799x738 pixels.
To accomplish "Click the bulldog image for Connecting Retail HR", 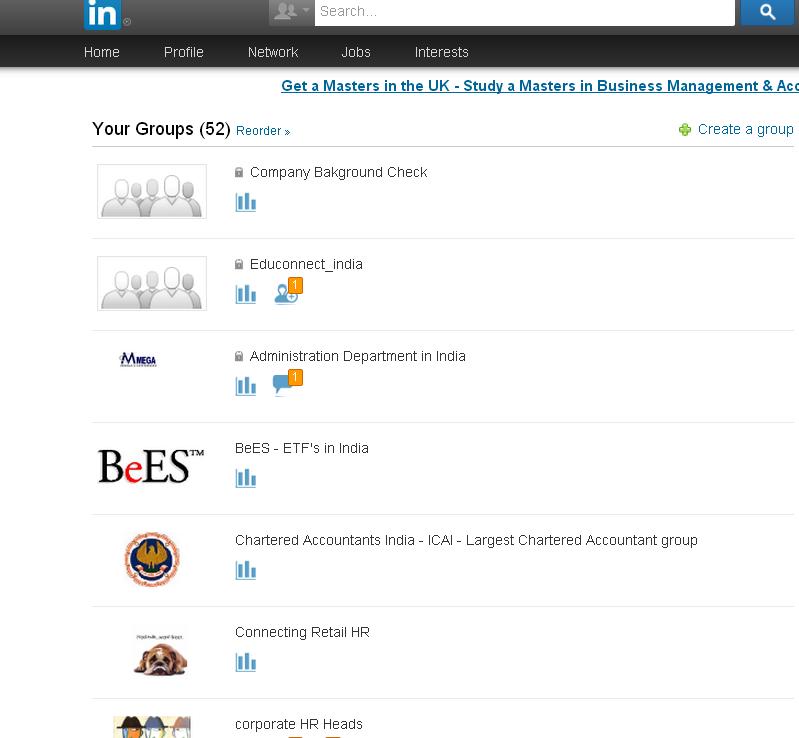I will pyautogui.click(x=160, y=655).
